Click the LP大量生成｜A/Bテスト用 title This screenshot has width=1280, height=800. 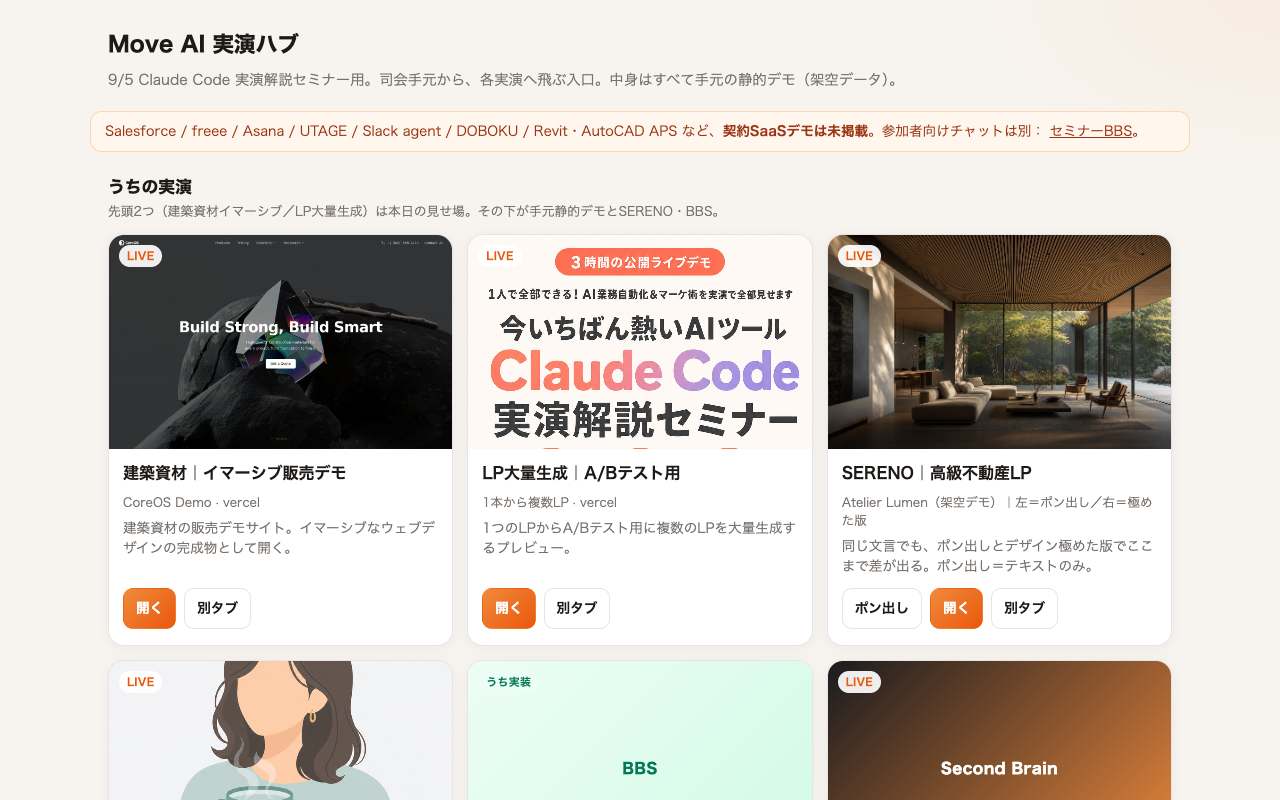pos(581,473)
